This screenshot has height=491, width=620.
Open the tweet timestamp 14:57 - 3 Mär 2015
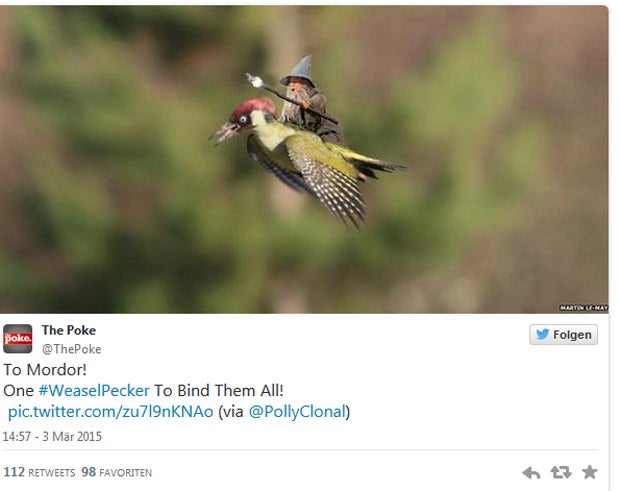(52, 436)
